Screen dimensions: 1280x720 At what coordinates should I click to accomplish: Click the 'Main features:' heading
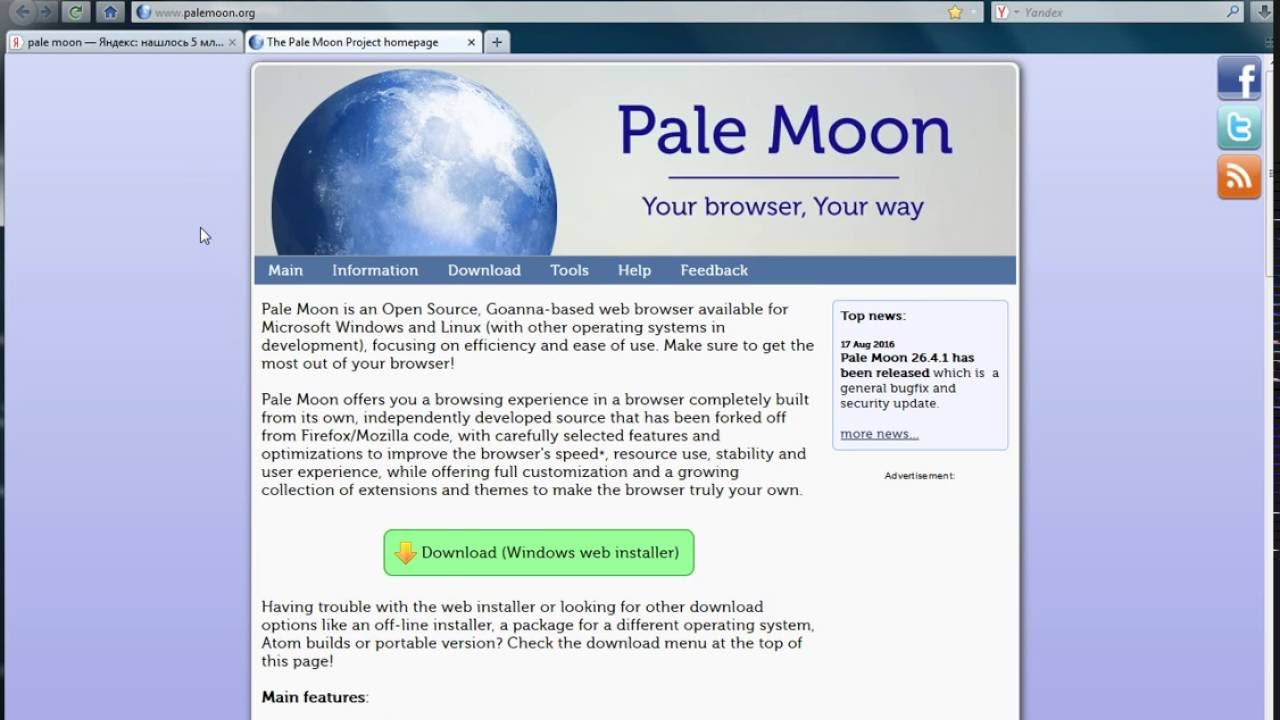coord(315,697)
